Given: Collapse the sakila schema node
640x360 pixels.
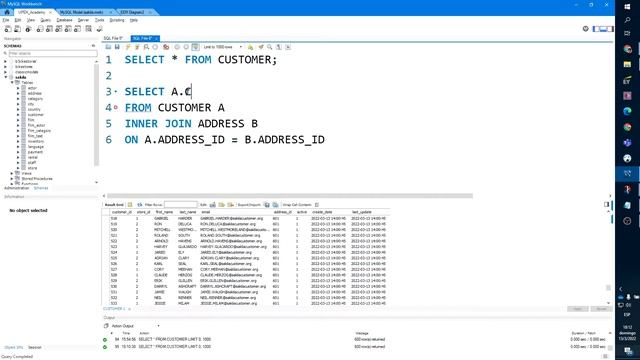Looking at the screenshot, I should (x=6, y=77).
